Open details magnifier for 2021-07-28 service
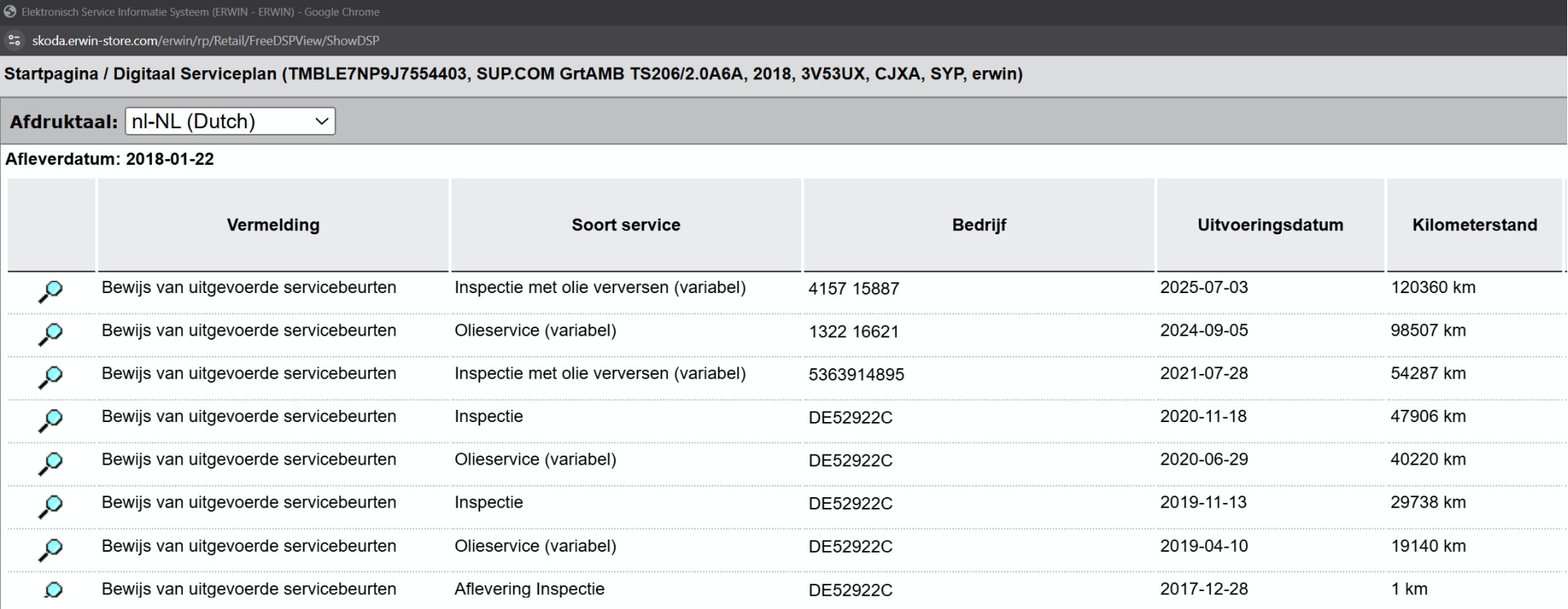 [51, 378]
